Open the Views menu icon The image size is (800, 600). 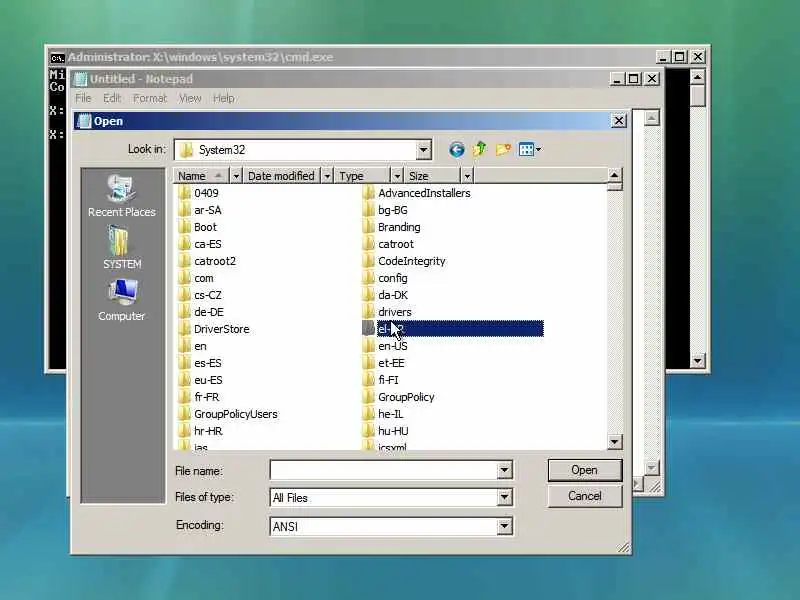526,149
